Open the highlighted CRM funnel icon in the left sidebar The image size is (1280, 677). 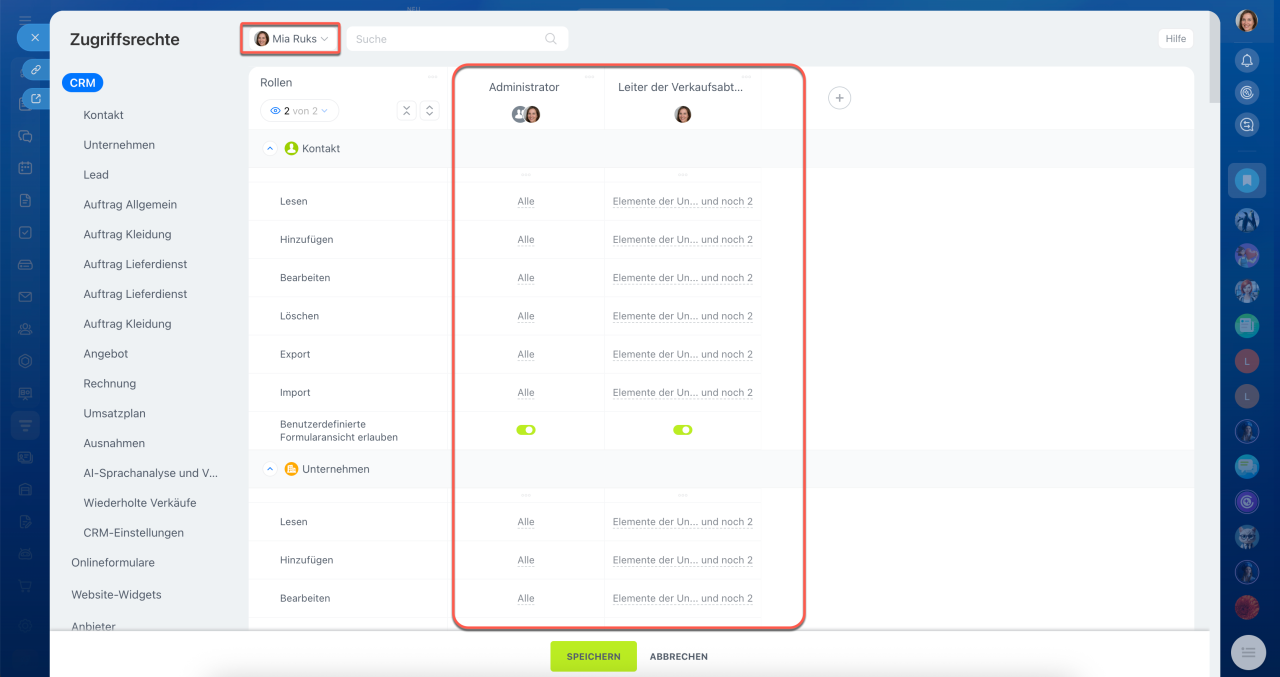[x=26, y=425]
